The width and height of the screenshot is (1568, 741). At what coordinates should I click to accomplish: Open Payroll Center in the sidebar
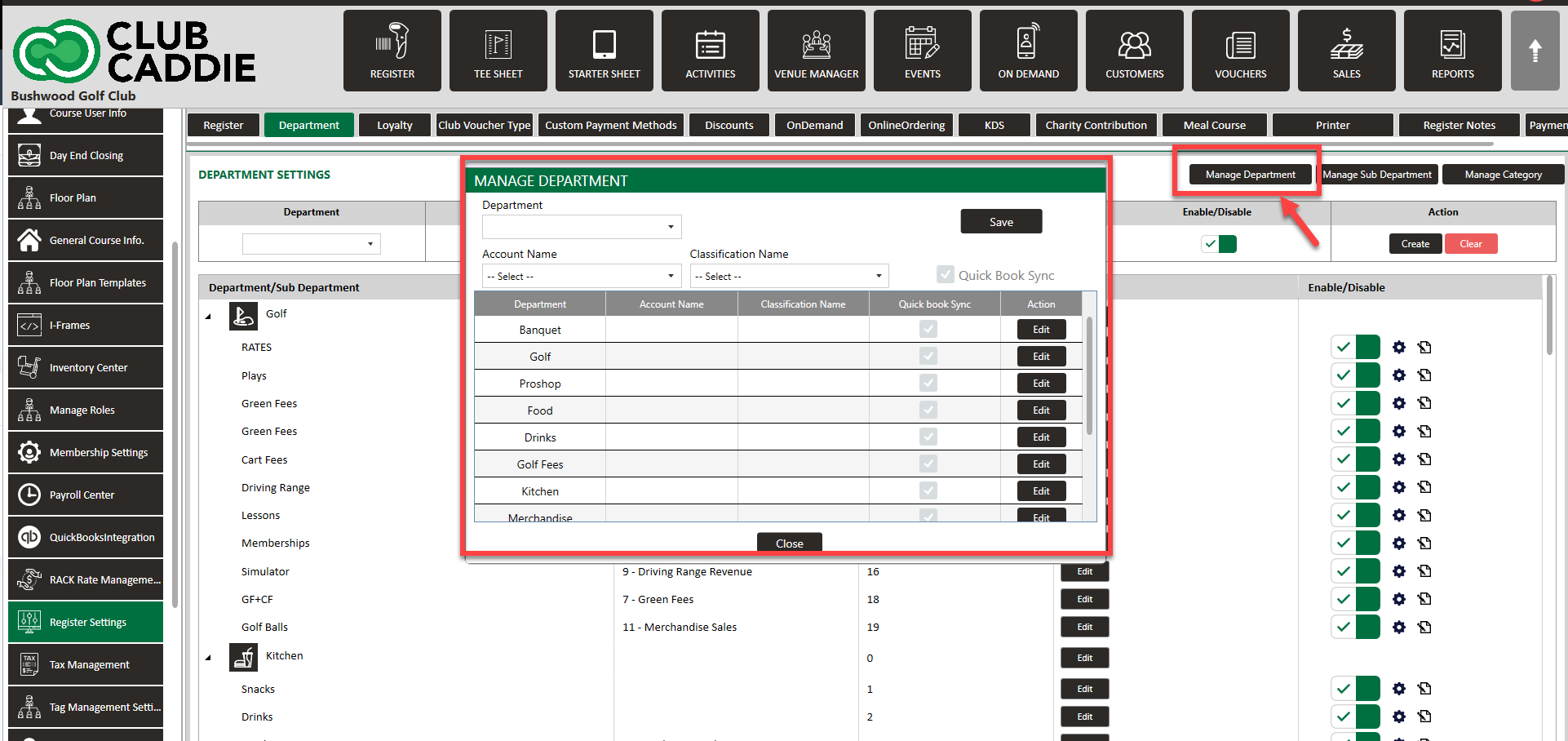86,495
